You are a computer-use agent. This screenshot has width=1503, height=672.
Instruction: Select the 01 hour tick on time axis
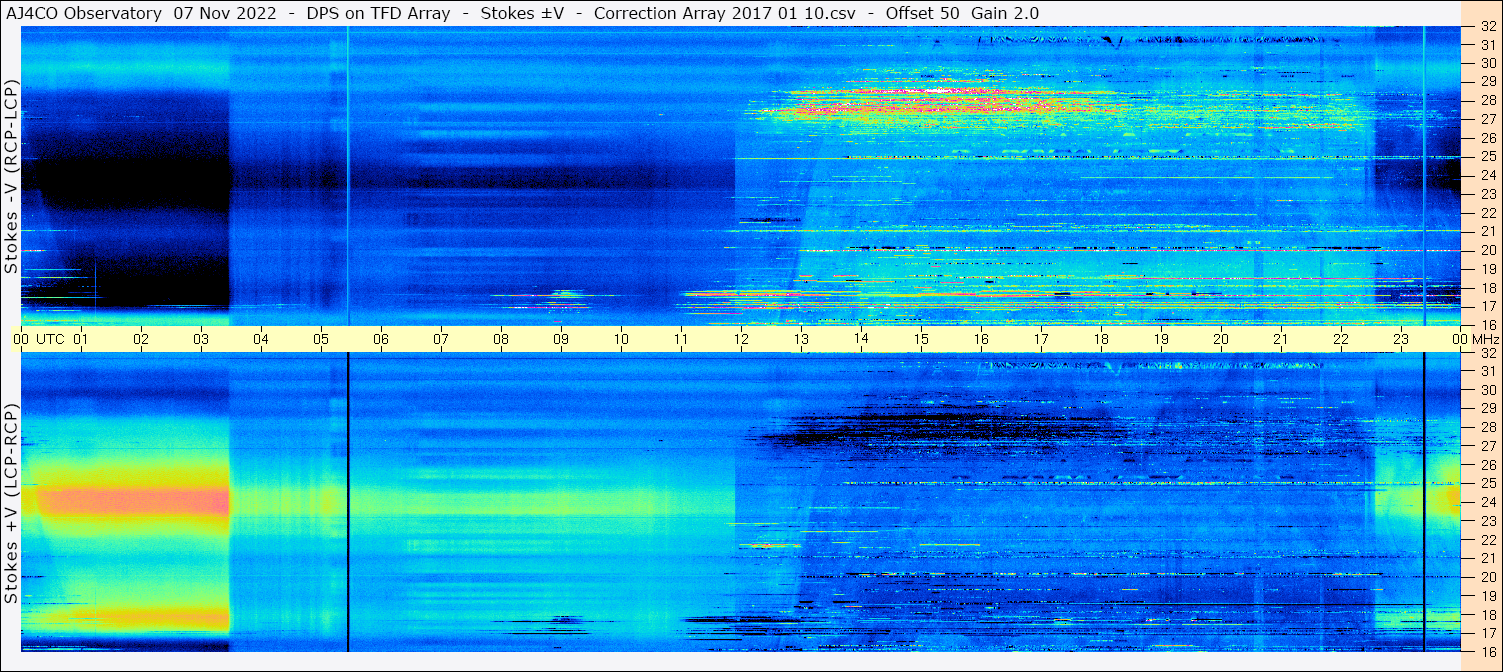point(81,339)
